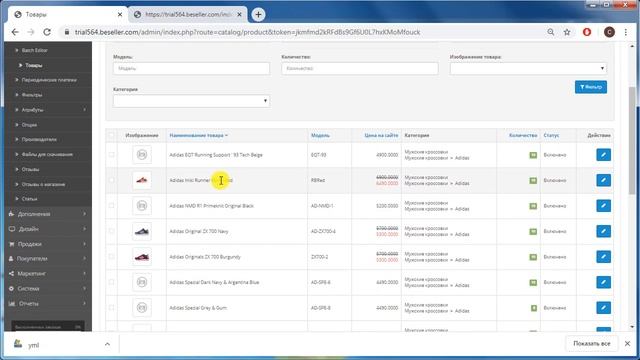Toggle the select-all checkbox in table header
Image resolution: width=640 pixels, height=360 pixels.
point(111,136)
